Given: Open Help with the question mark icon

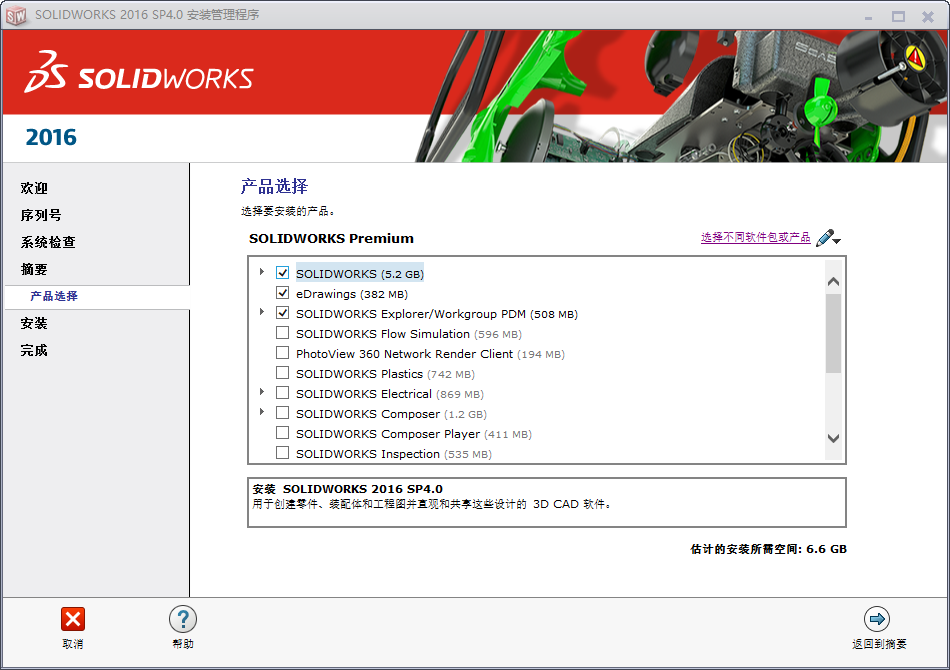Looking at the screenshot, I should tap(183, 619).
